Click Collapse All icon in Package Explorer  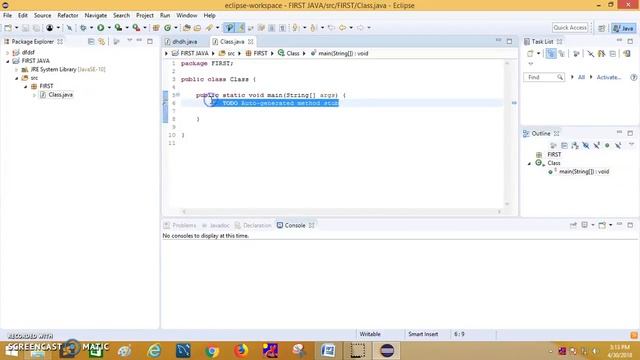pyautogui.click(x=91, y=42)
